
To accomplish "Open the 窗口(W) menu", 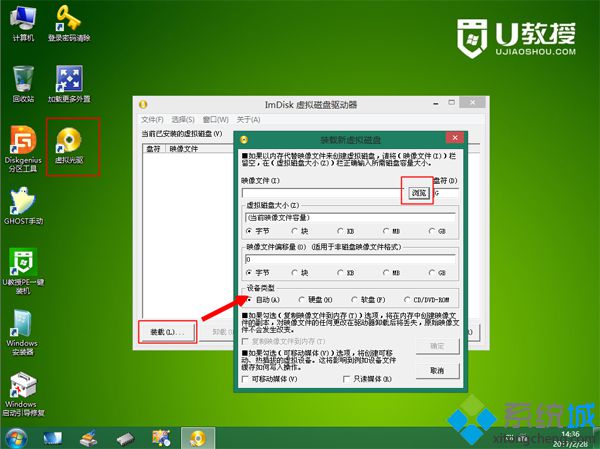I will click(x=215, y=120).
